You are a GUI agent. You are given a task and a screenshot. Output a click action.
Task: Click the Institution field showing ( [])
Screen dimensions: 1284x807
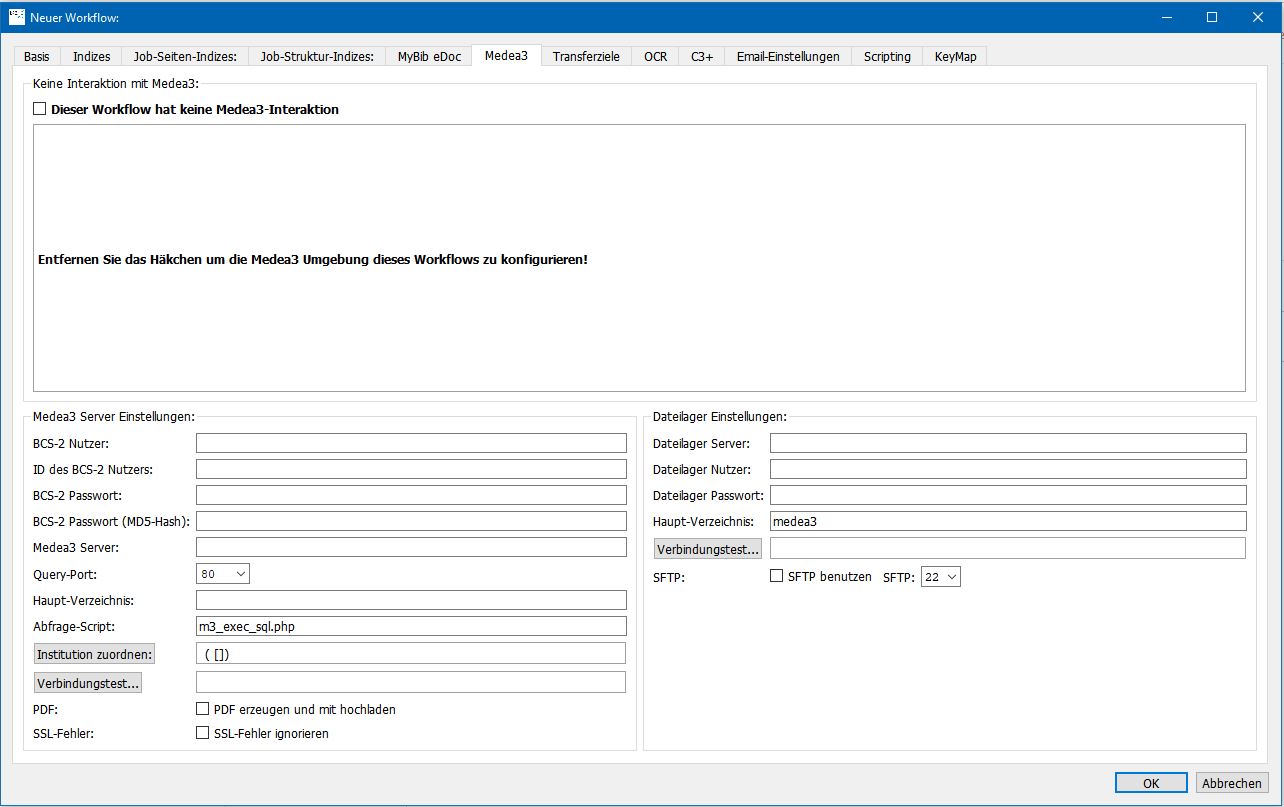coord(411,653)
